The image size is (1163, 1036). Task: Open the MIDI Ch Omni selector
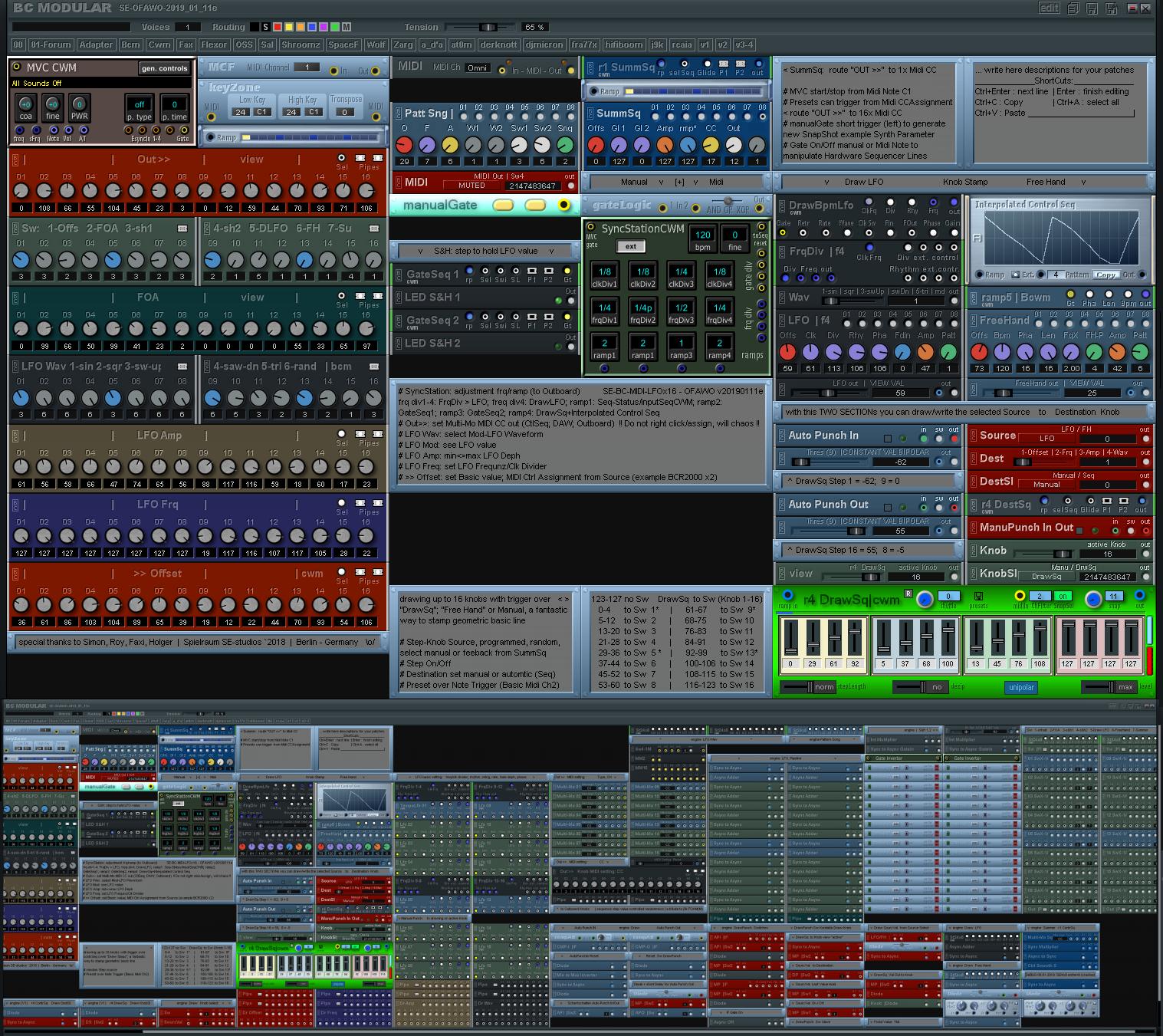477,67
